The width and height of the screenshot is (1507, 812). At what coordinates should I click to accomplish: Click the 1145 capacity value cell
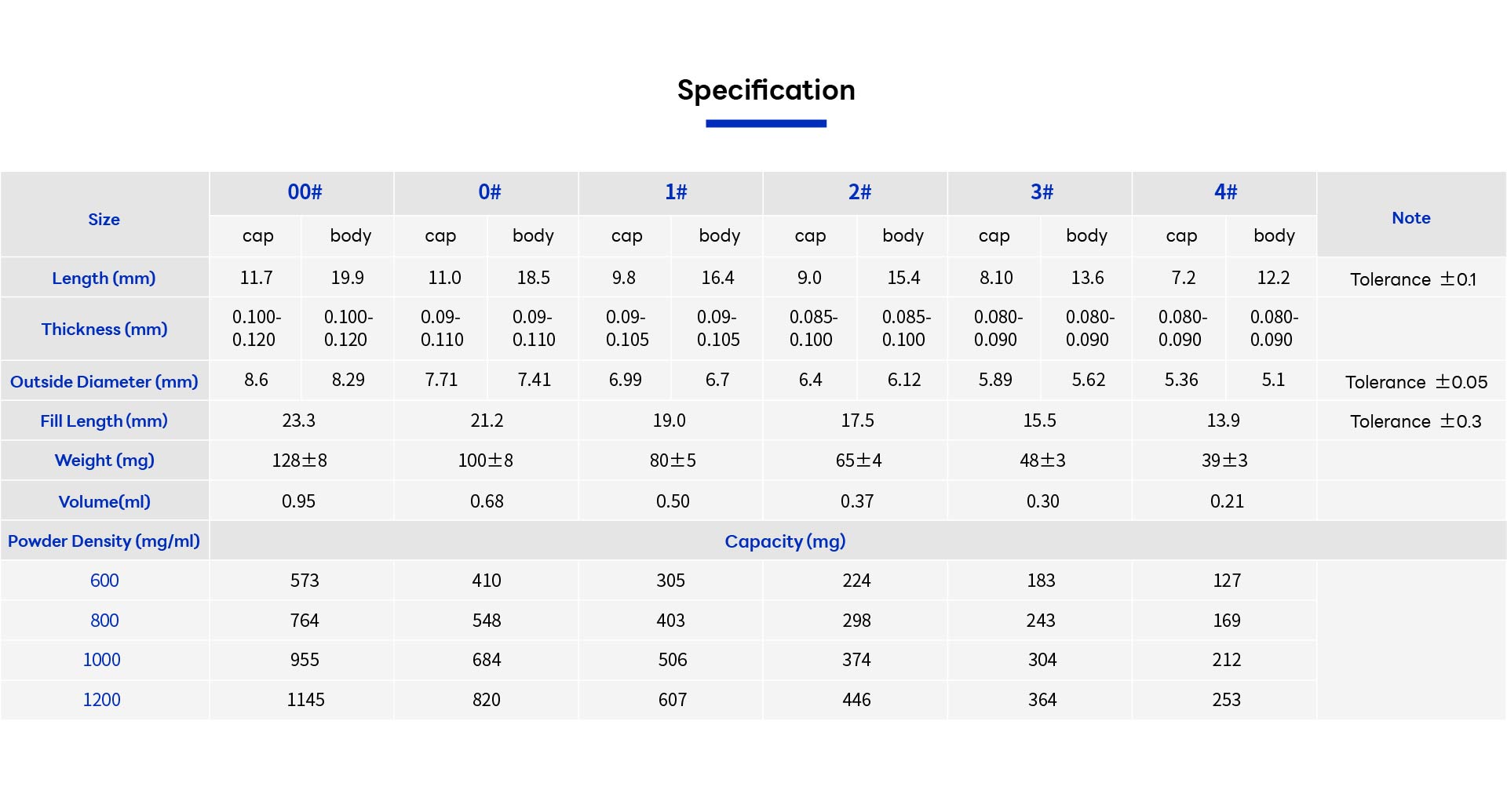coord(305,700)
